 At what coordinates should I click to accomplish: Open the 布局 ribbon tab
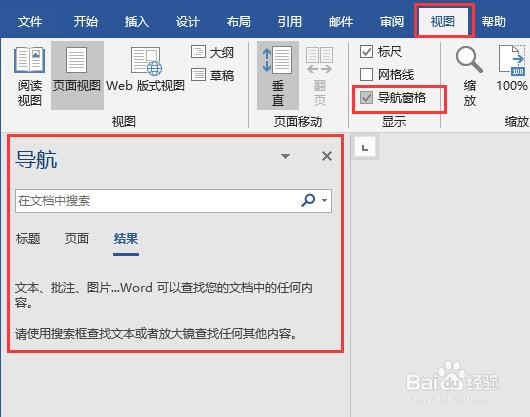coord(239,22)
